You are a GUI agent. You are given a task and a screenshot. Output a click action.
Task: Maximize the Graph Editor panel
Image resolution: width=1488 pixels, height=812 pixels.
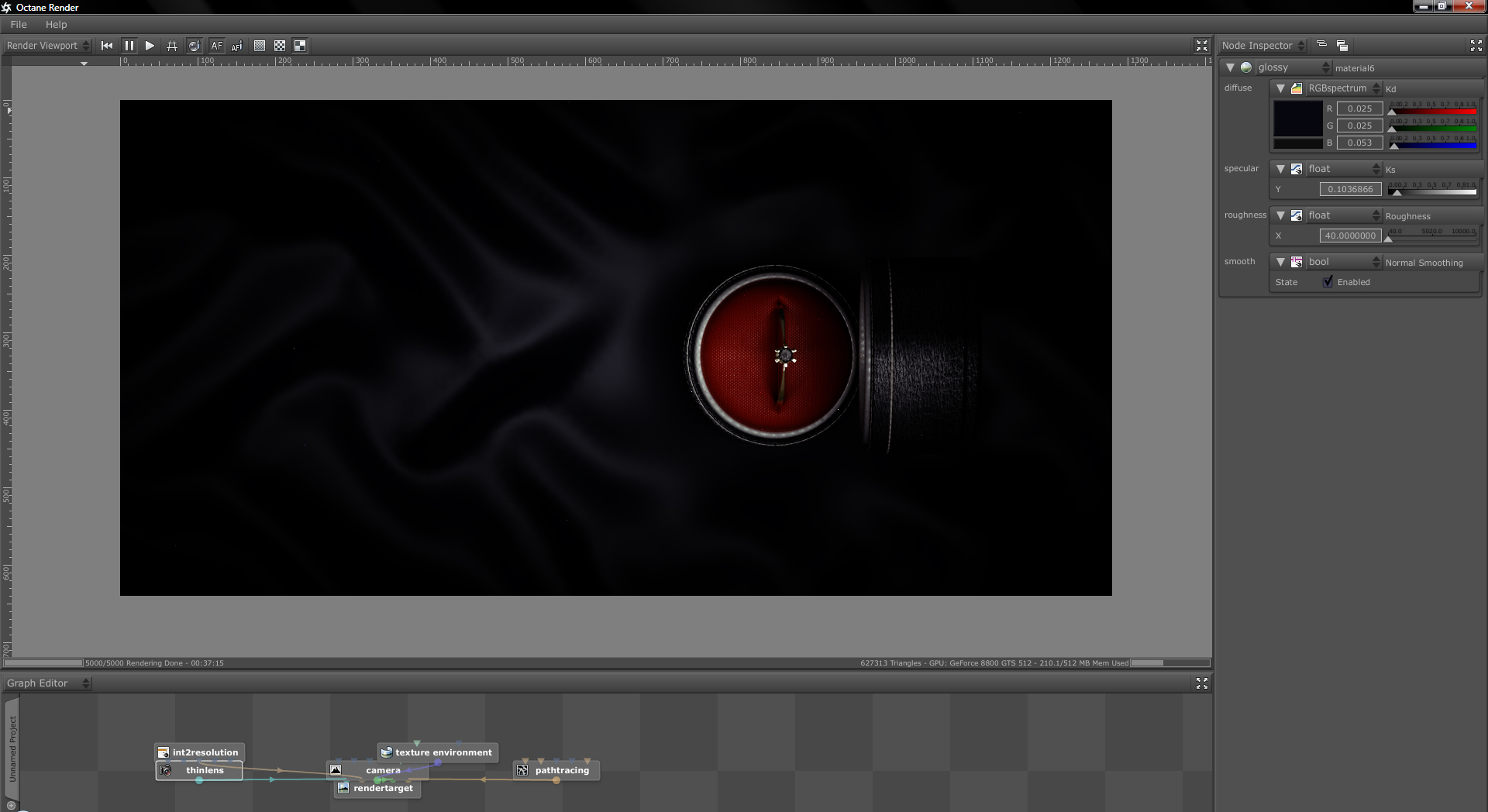tap(1202, 683)
